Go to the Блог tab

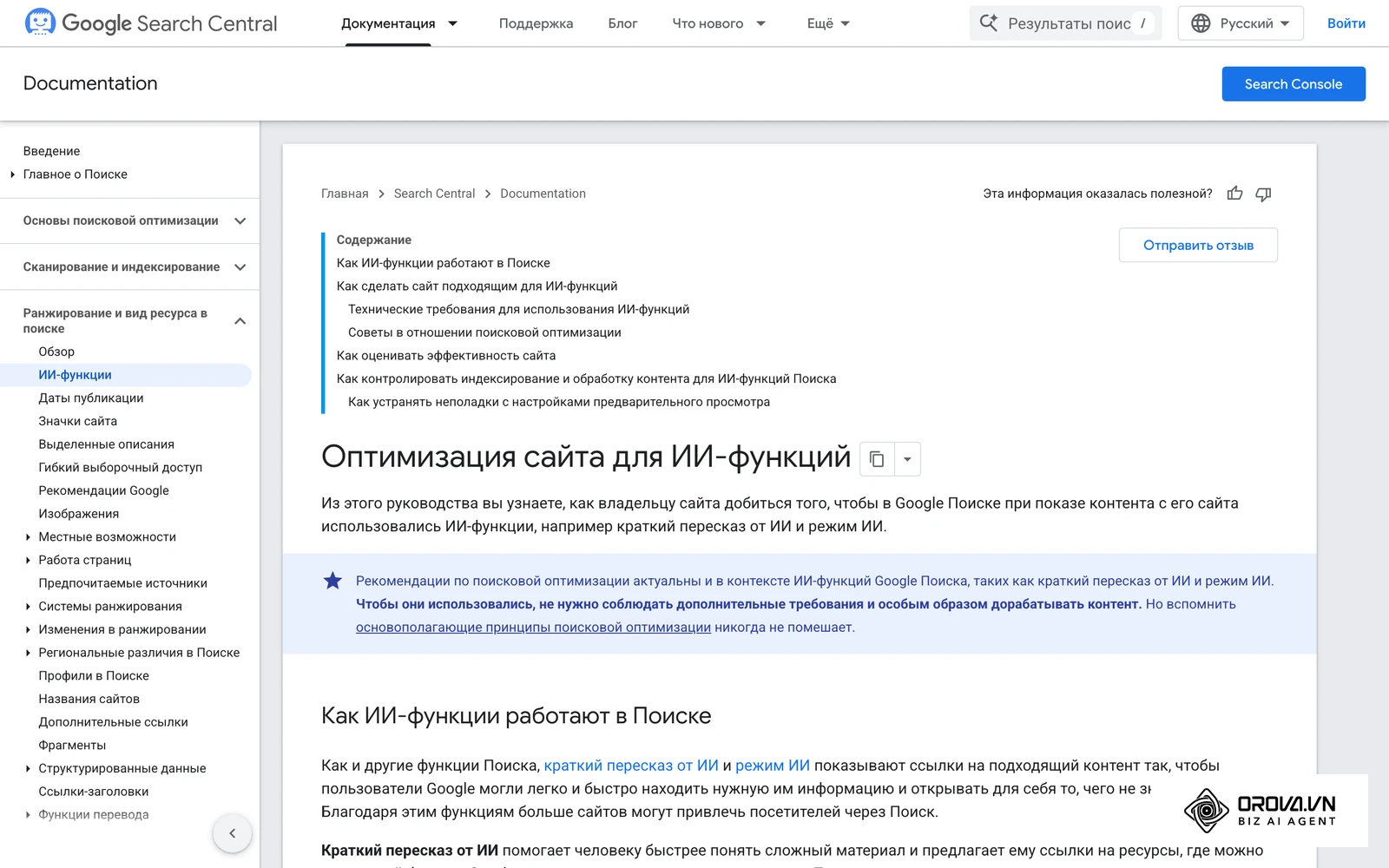622,23
